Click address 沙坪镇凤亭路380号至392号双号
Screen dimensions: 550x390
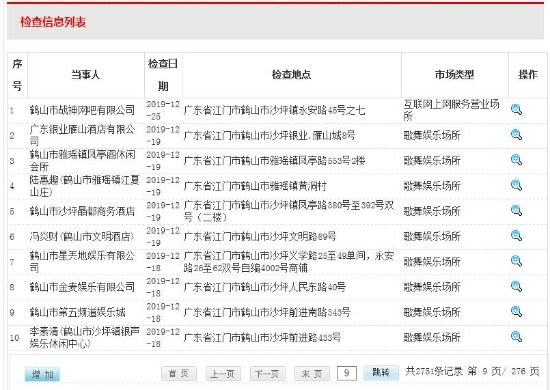(x=289, y=211)
